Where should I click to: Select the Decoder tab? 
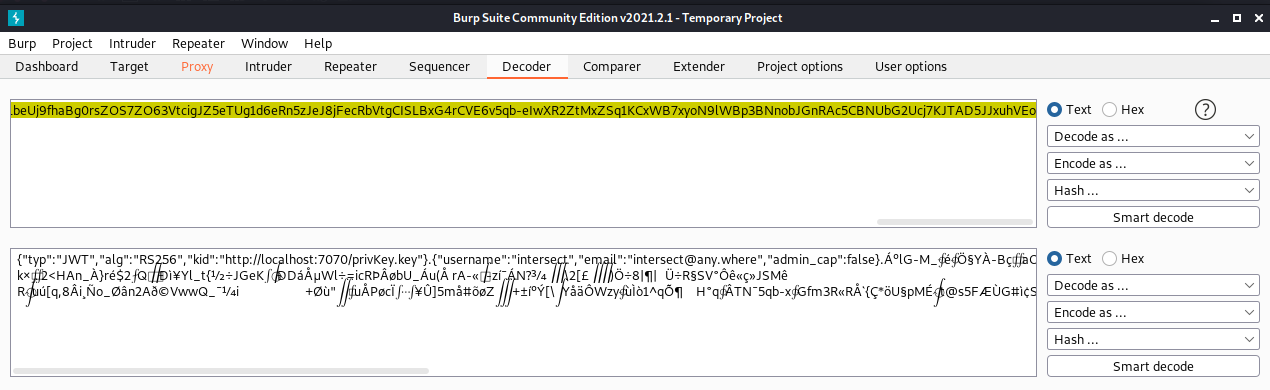pos(527,67)
